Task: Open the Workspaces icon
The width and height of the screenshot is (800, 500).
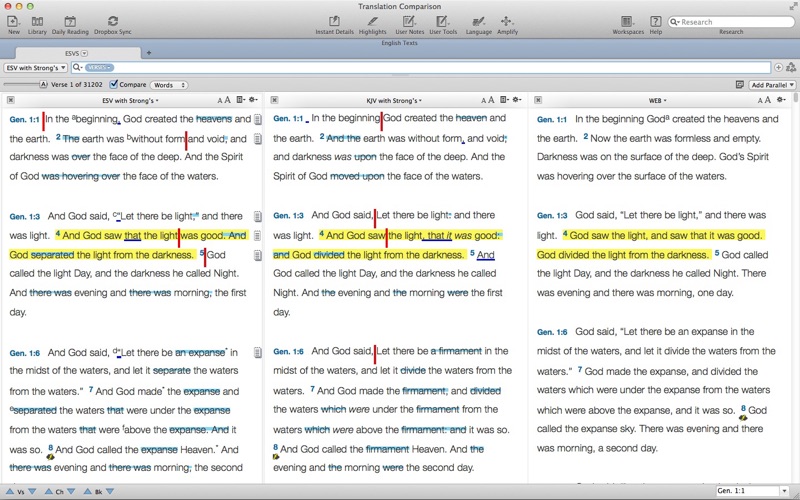Action: 627,21
